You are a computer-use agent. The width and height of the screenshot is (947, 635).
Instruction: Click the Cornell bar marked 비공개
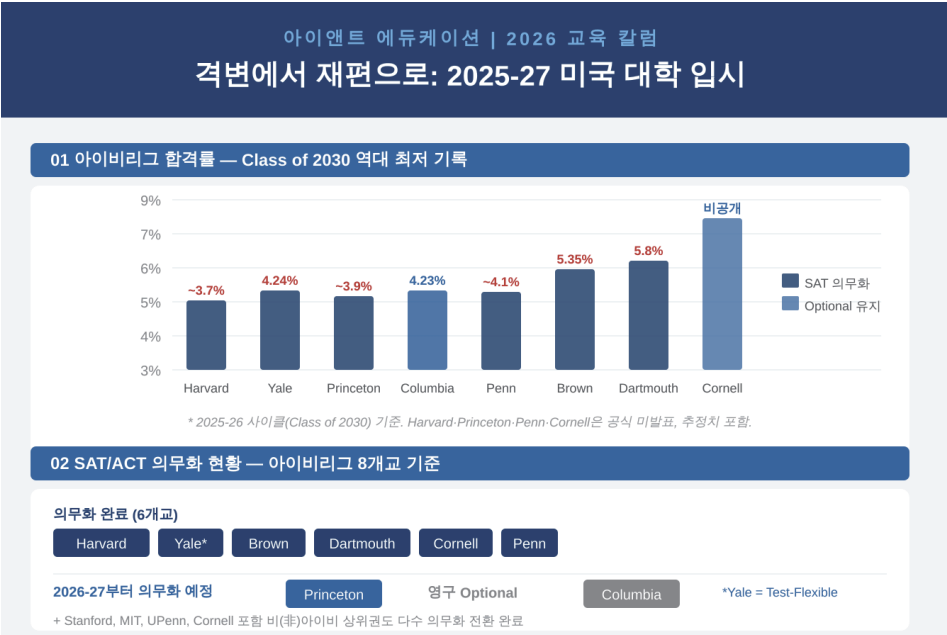[x=722, y=294]
